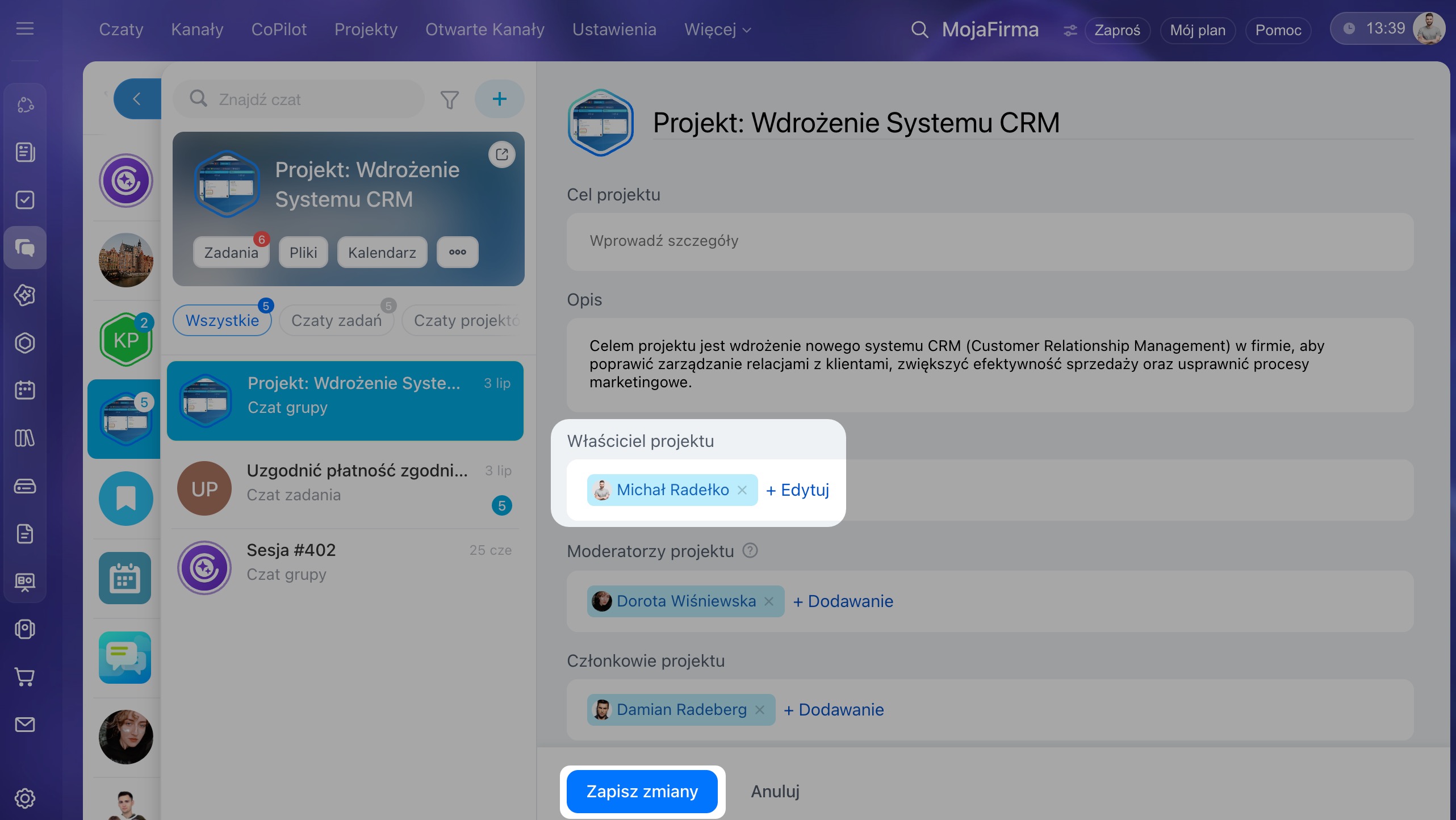Screen dimensions: 1456x820
Task: Open the user profile avatar
Action: point(1428,28)
